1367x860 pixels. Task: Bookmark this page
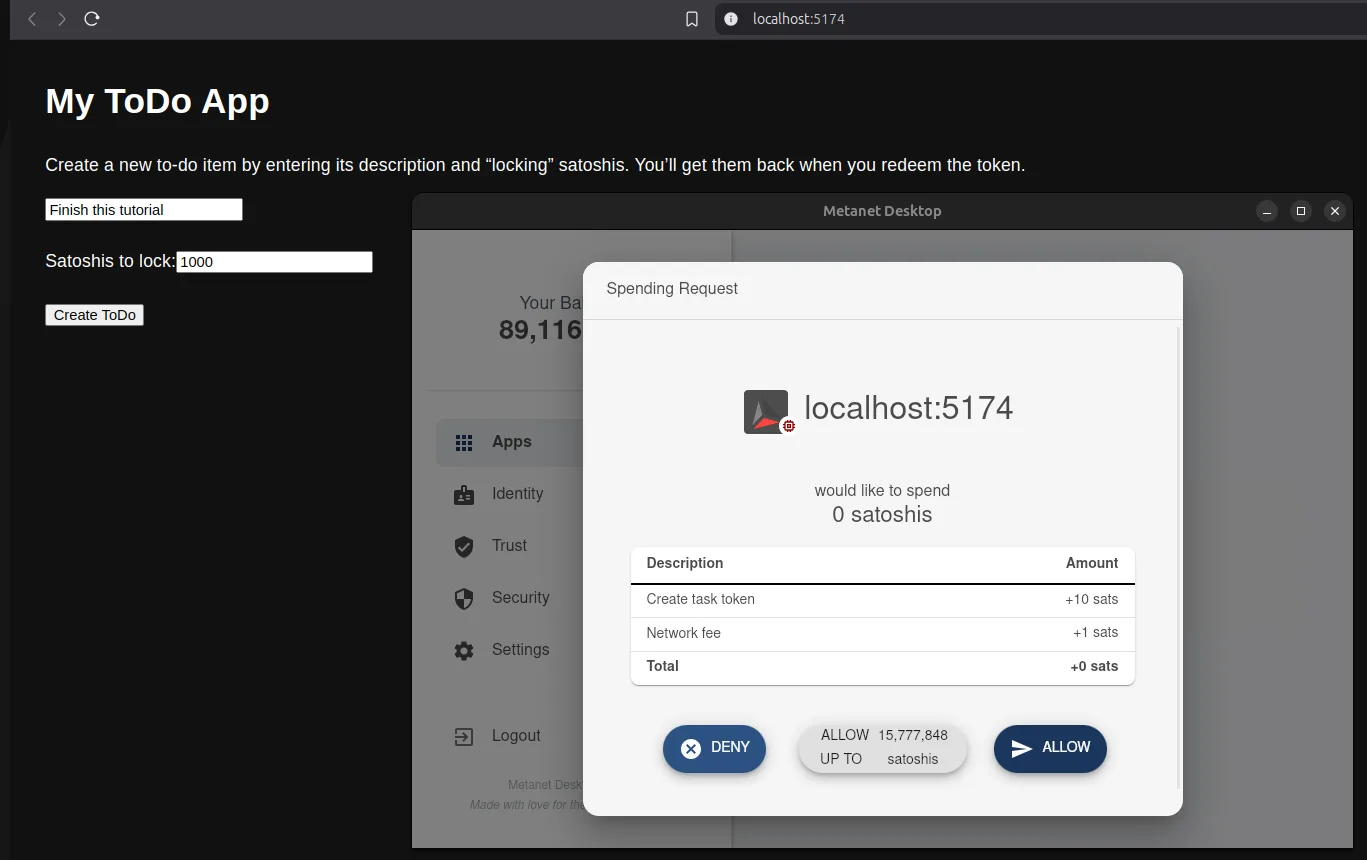[x=692, y=19]
